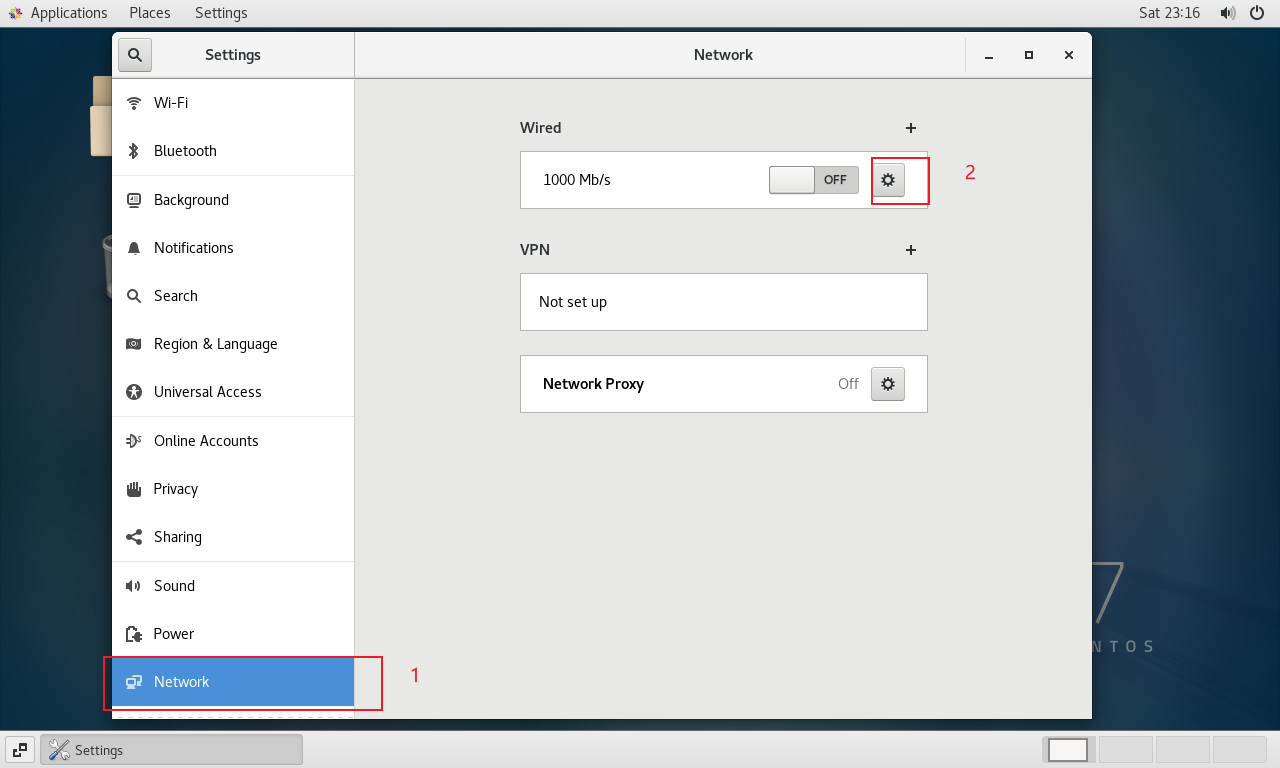Click the search icon in Settings header
This screenshot has height=768, width=1280.
[x=135, y=55]
